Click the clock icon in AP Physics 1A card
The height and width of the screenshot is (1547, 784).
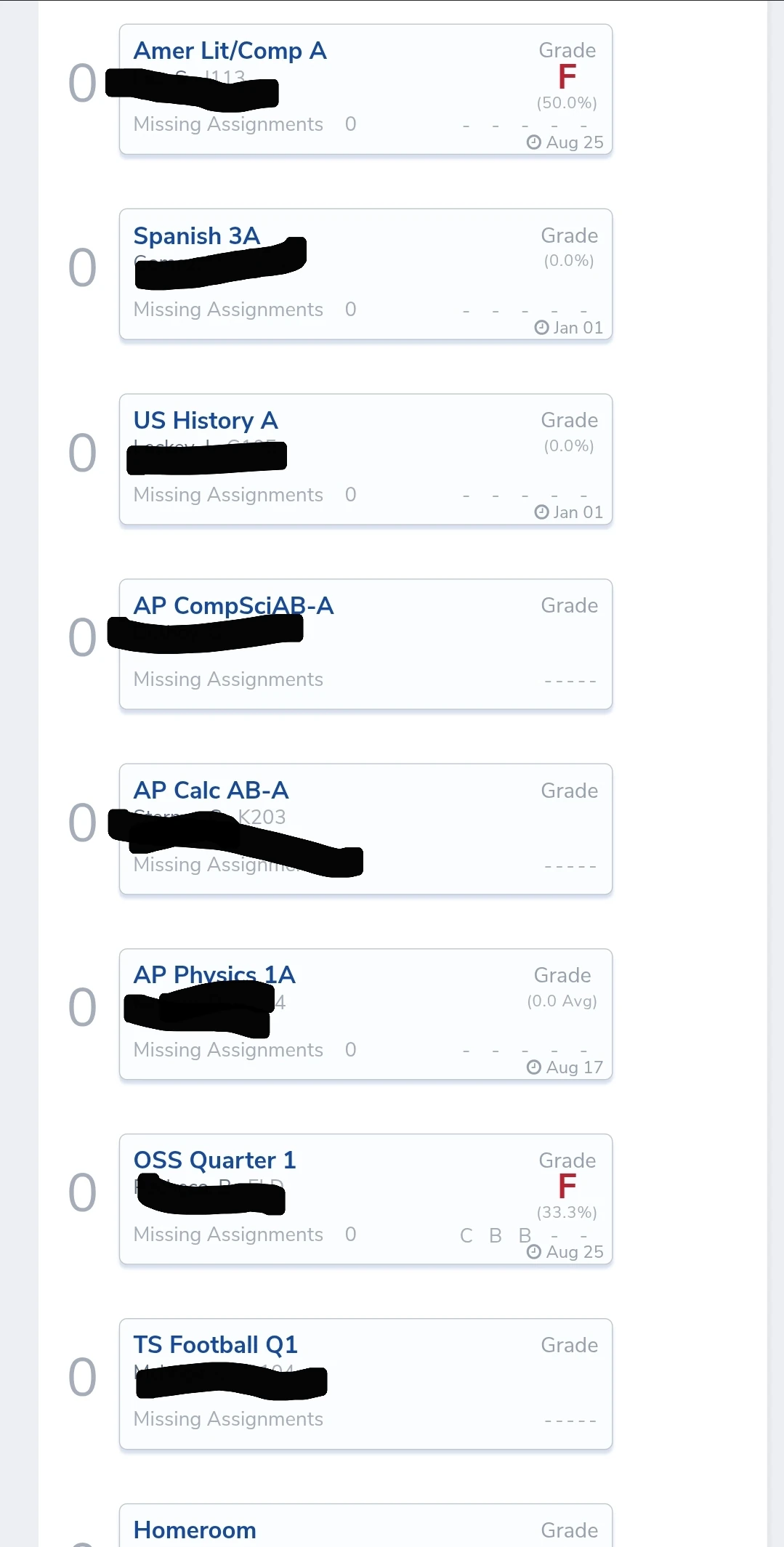click(x=534, y=1067)
